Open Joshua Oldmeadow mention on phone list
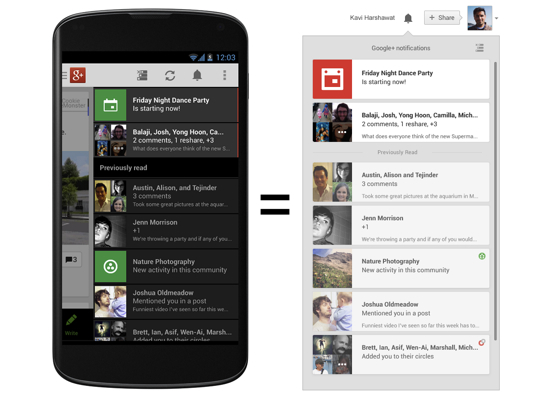The height and width of the screenshot is (396, 550). [166, 301]
